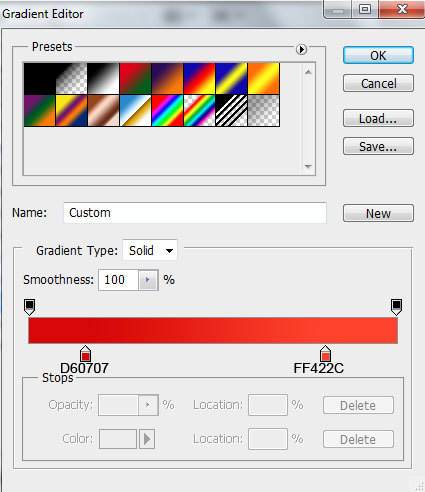This screenshot has width=425, height=492.
Task: Open the Gradient Type dropdown
Action: click(x=150, y=250)
